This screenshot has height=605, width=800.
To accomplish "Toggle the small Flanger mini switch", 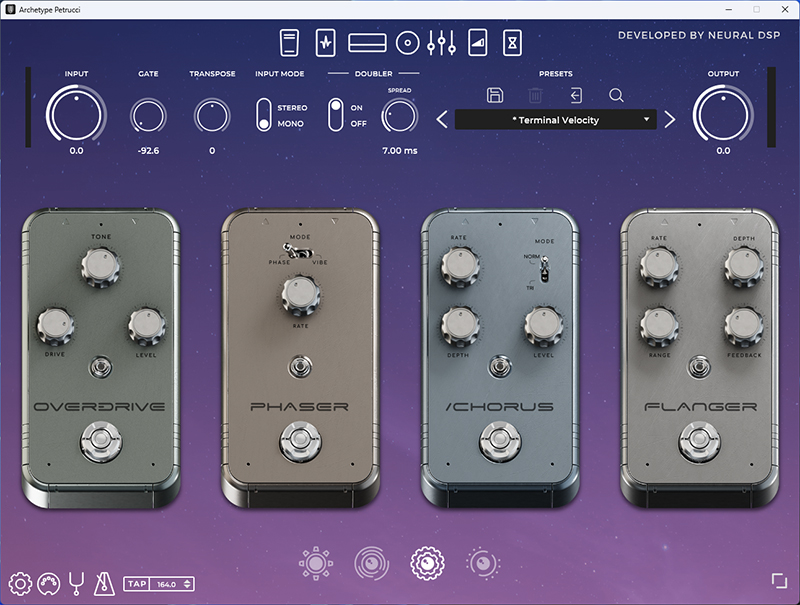I will tap(699, 367).
